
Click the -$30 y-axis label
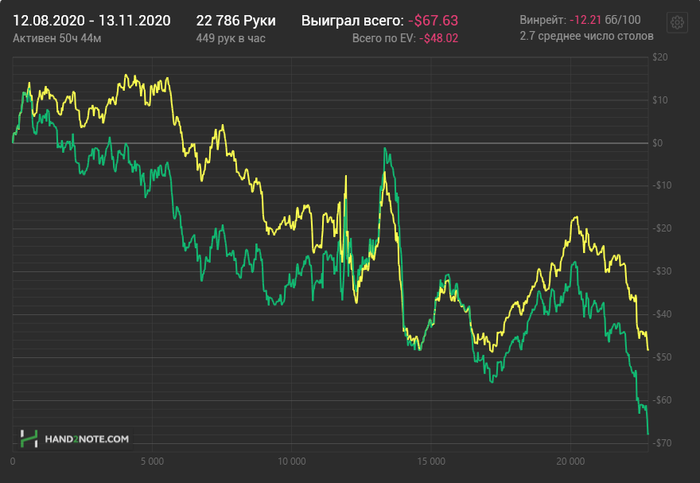[662, 271]
